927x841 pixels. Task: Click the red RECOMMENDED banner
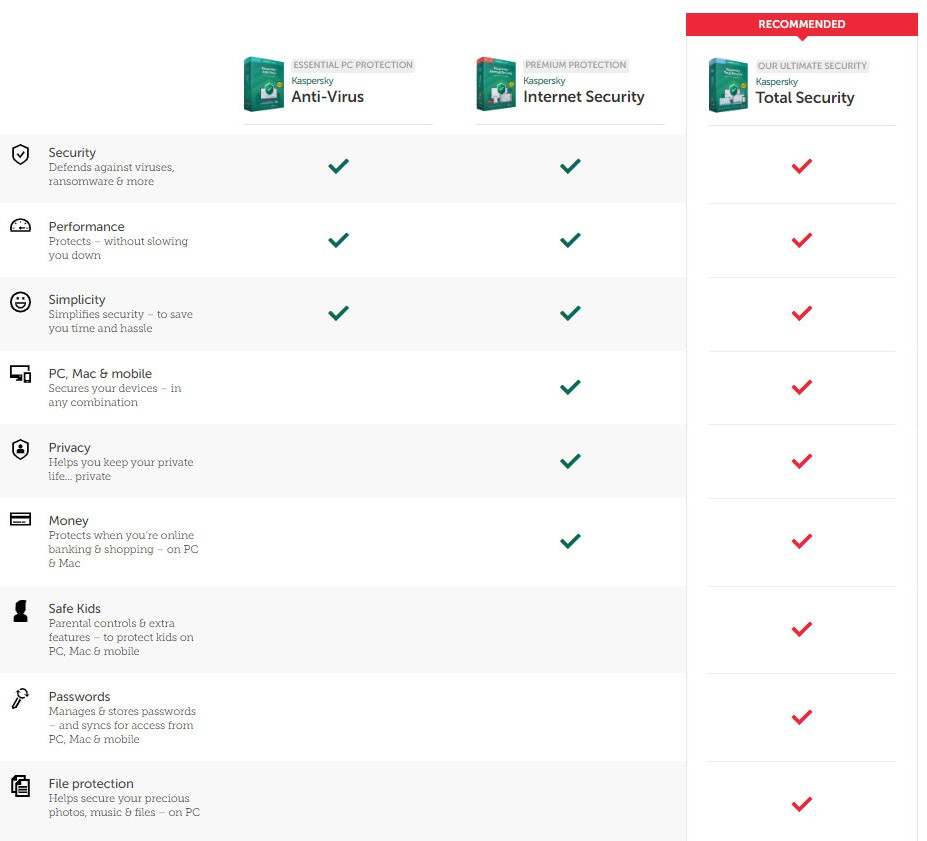[x=801, y=24]
